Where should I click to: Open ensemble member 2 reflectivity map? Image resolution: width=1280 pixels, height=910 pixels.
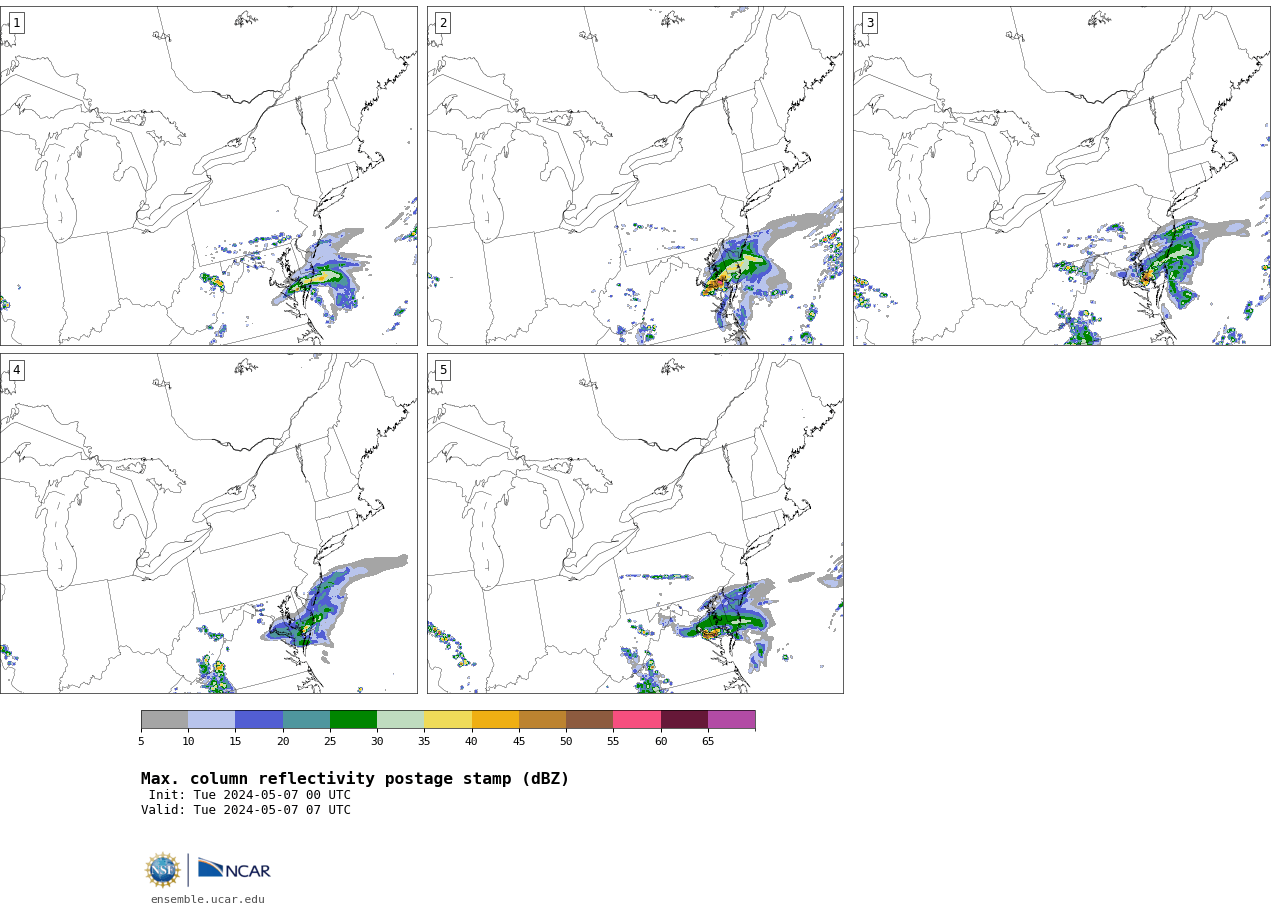(635, 176)
